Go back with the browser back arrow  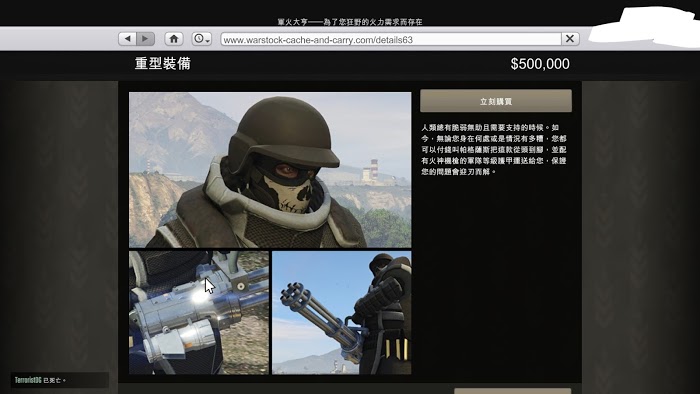pos(127,39)
